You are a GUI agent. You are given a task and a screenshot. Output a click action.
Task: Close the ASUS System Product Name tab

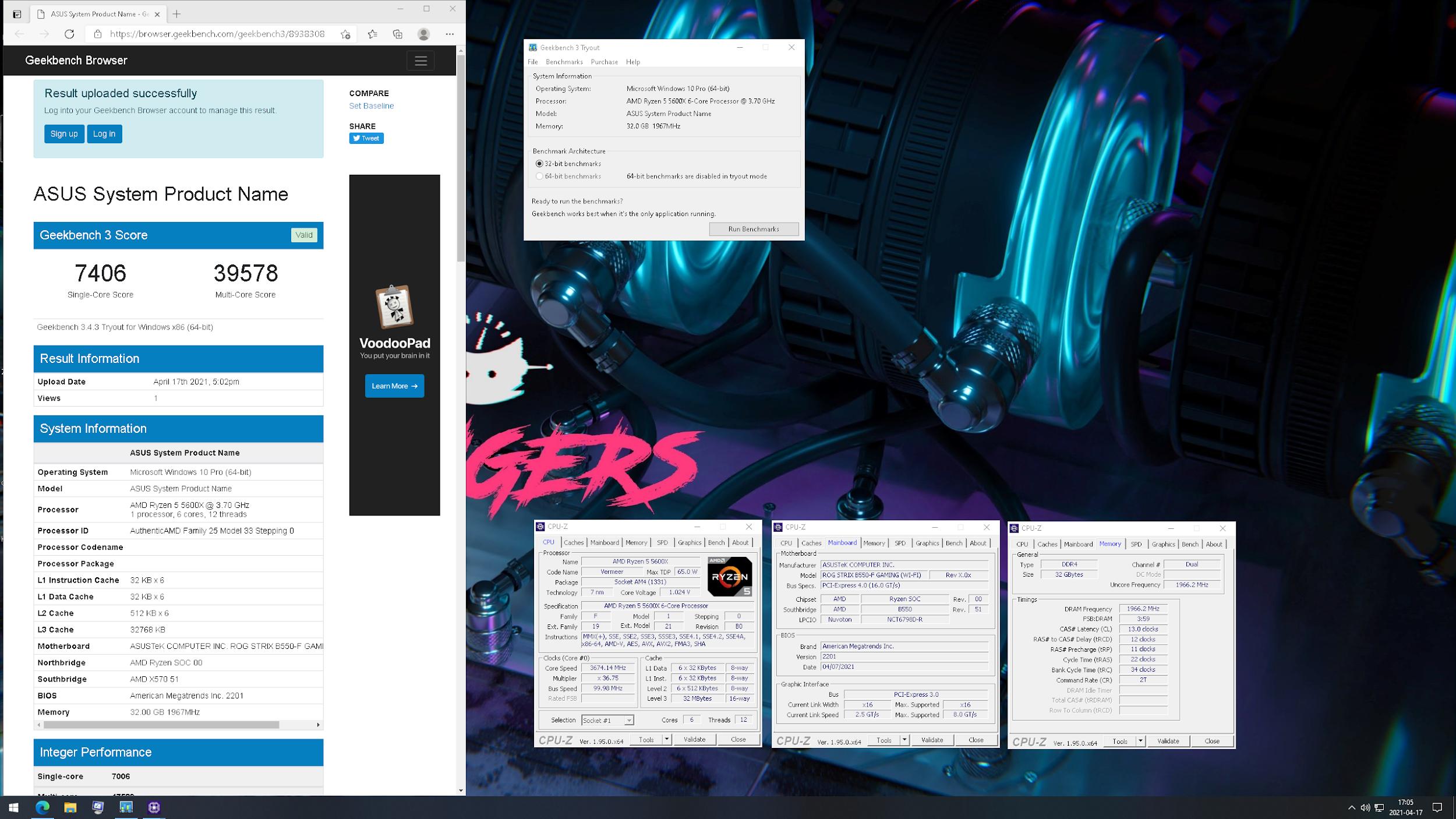[157, 14]
